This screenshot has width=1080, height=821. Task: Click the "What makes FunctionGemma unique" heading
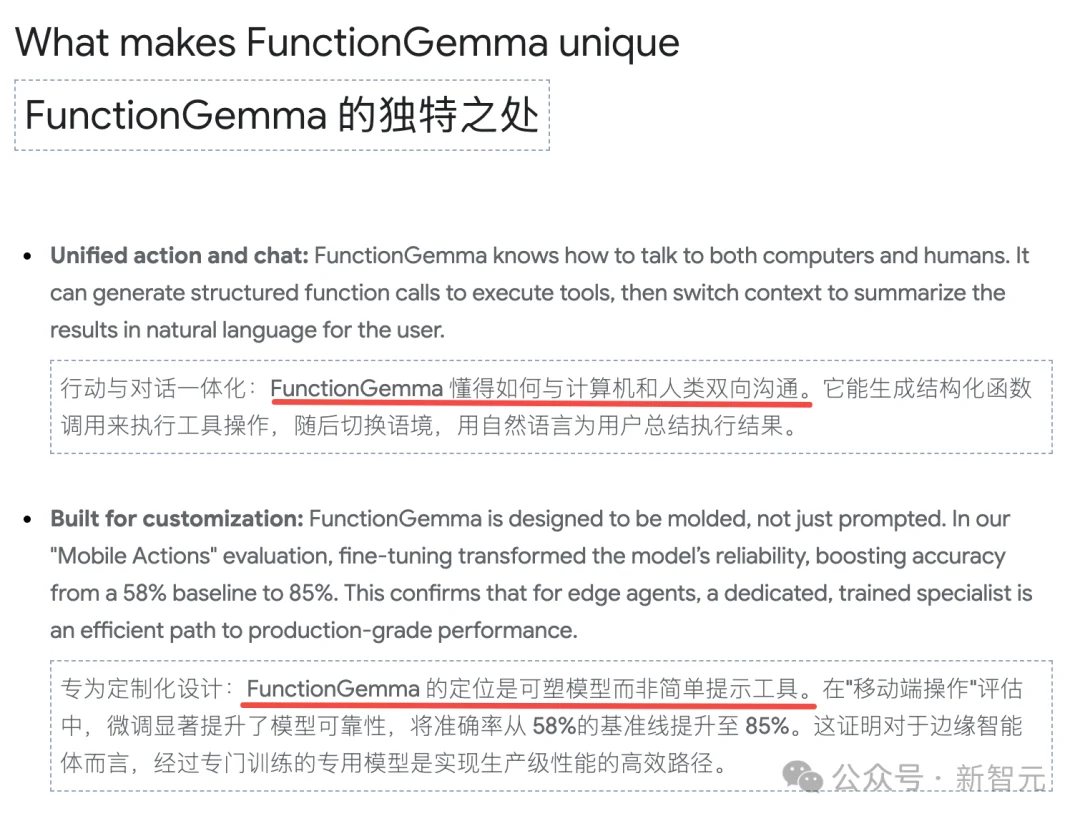click(347, 42)
